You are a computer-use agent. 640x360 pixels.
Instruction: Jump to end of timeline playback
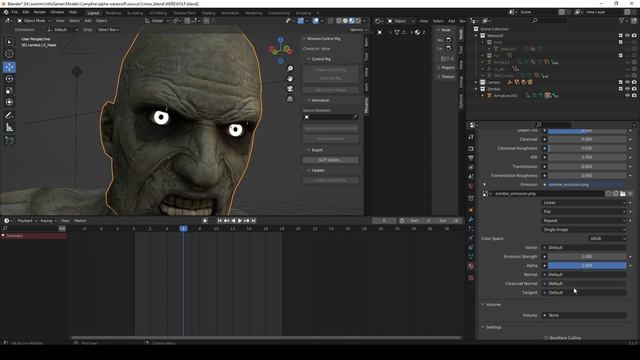253,220
